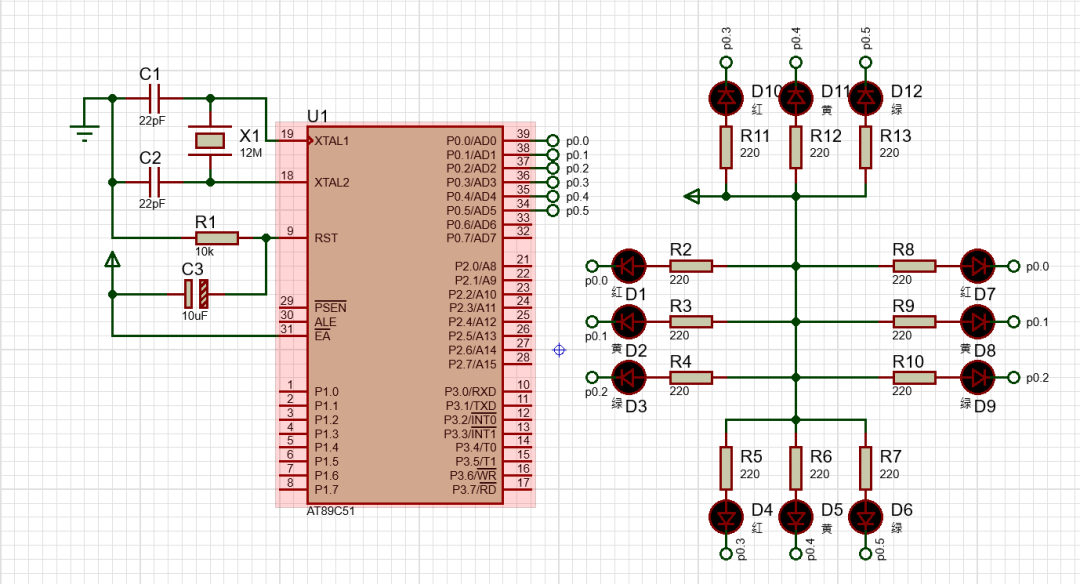Image resolution: width=1080 pixels, height=584 pixels.
Task: Click the P3.7/RD pin label
Action: coord(475,490)
